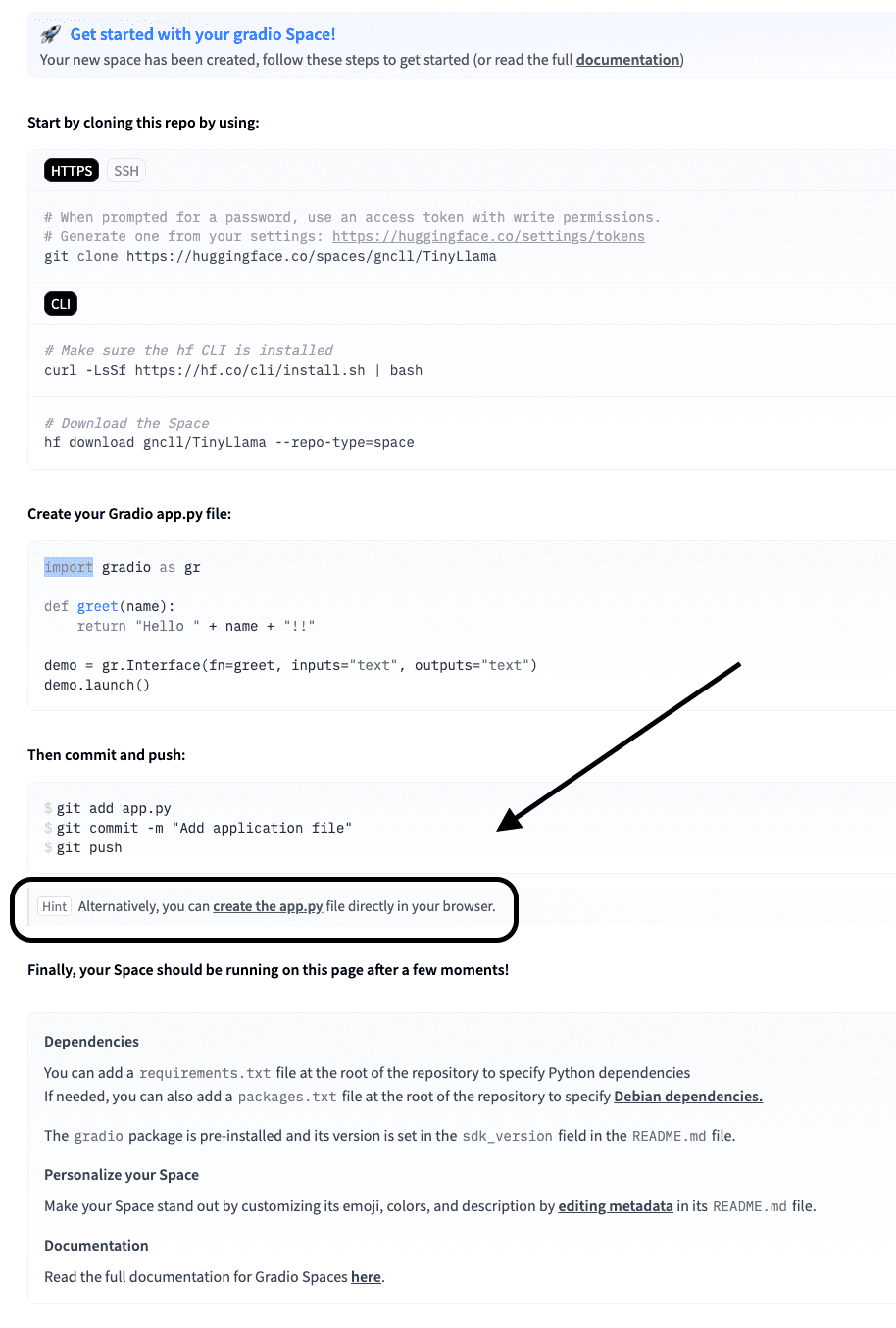This screenshot has width=896, height=1328.
Task: Open the full documentation link
Action: (626, 59)
